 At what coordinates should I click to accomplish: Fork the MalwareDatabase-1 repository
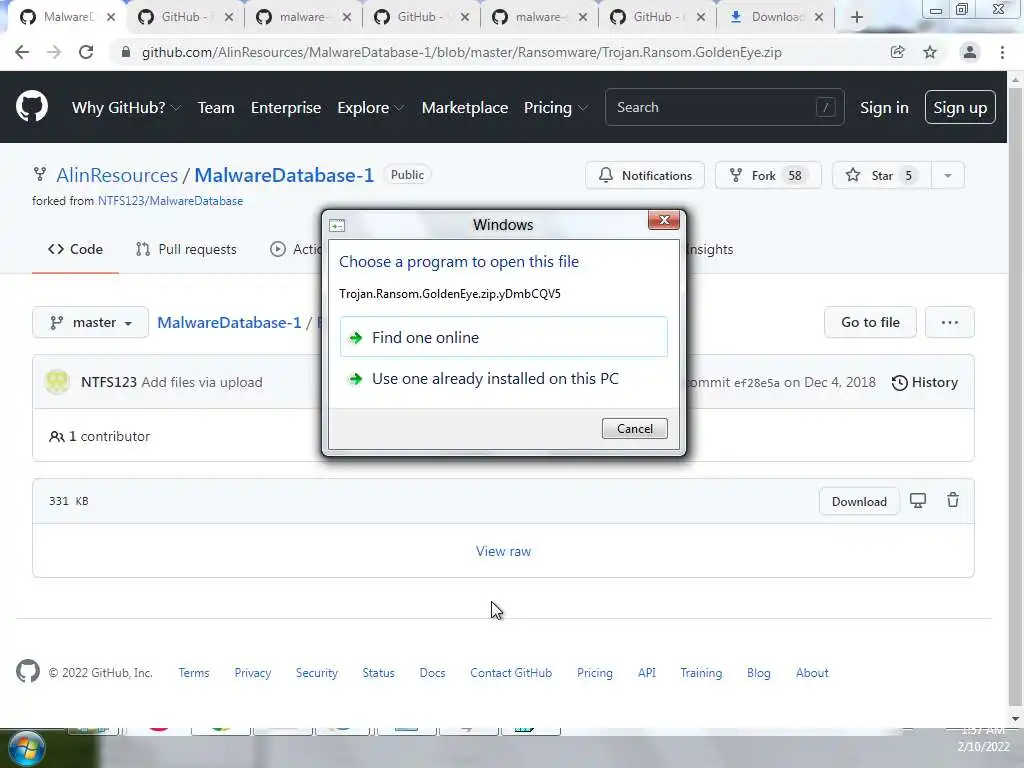coord(768,175)
